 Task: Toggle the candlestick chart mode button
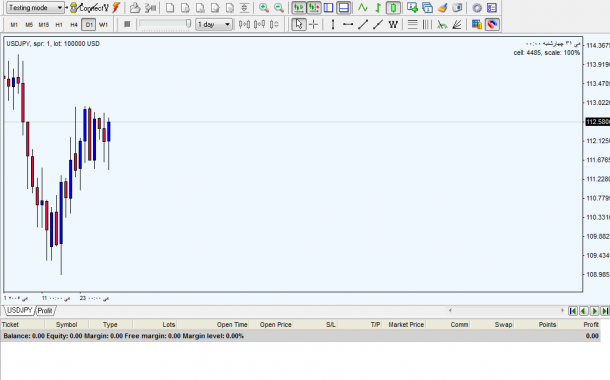pos(393,8)
